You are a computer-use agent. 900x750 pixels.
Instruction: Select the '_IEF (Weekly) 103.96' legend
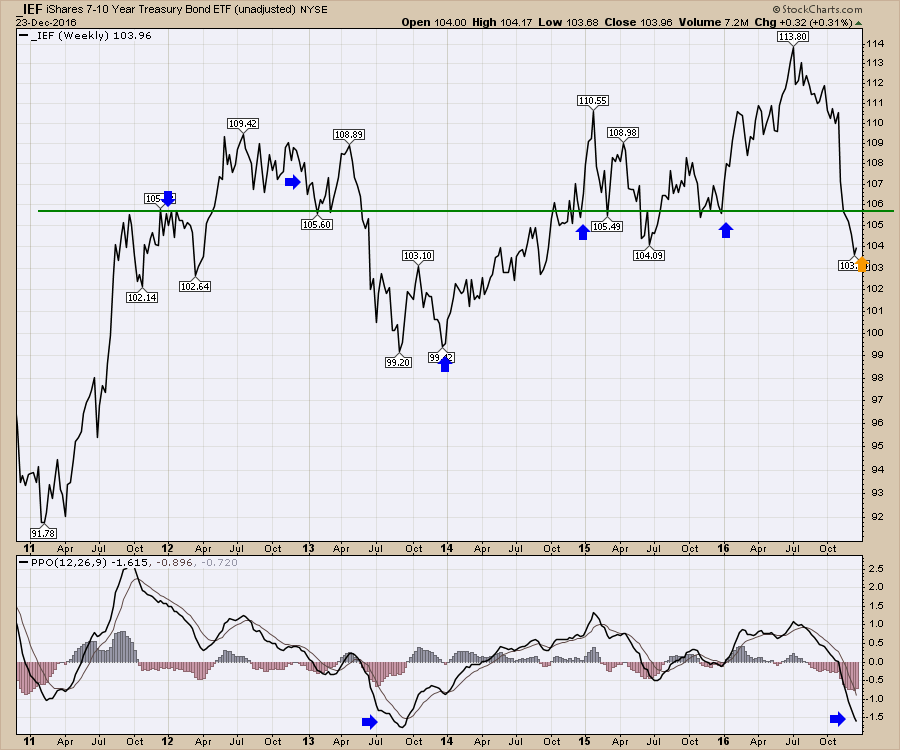point(86,36)
